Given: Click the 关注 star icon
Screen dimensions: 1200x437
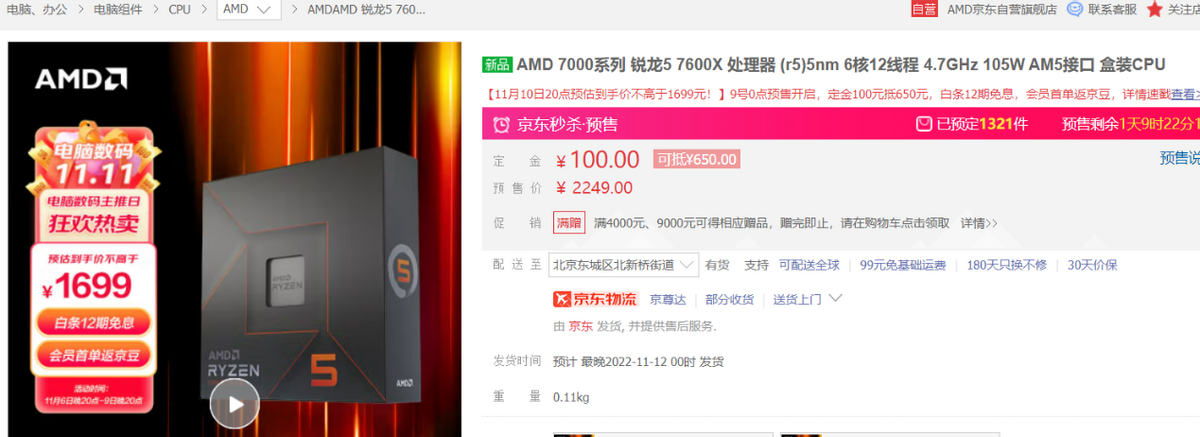Looking at the screenshot, I should tap(1155, 9).
